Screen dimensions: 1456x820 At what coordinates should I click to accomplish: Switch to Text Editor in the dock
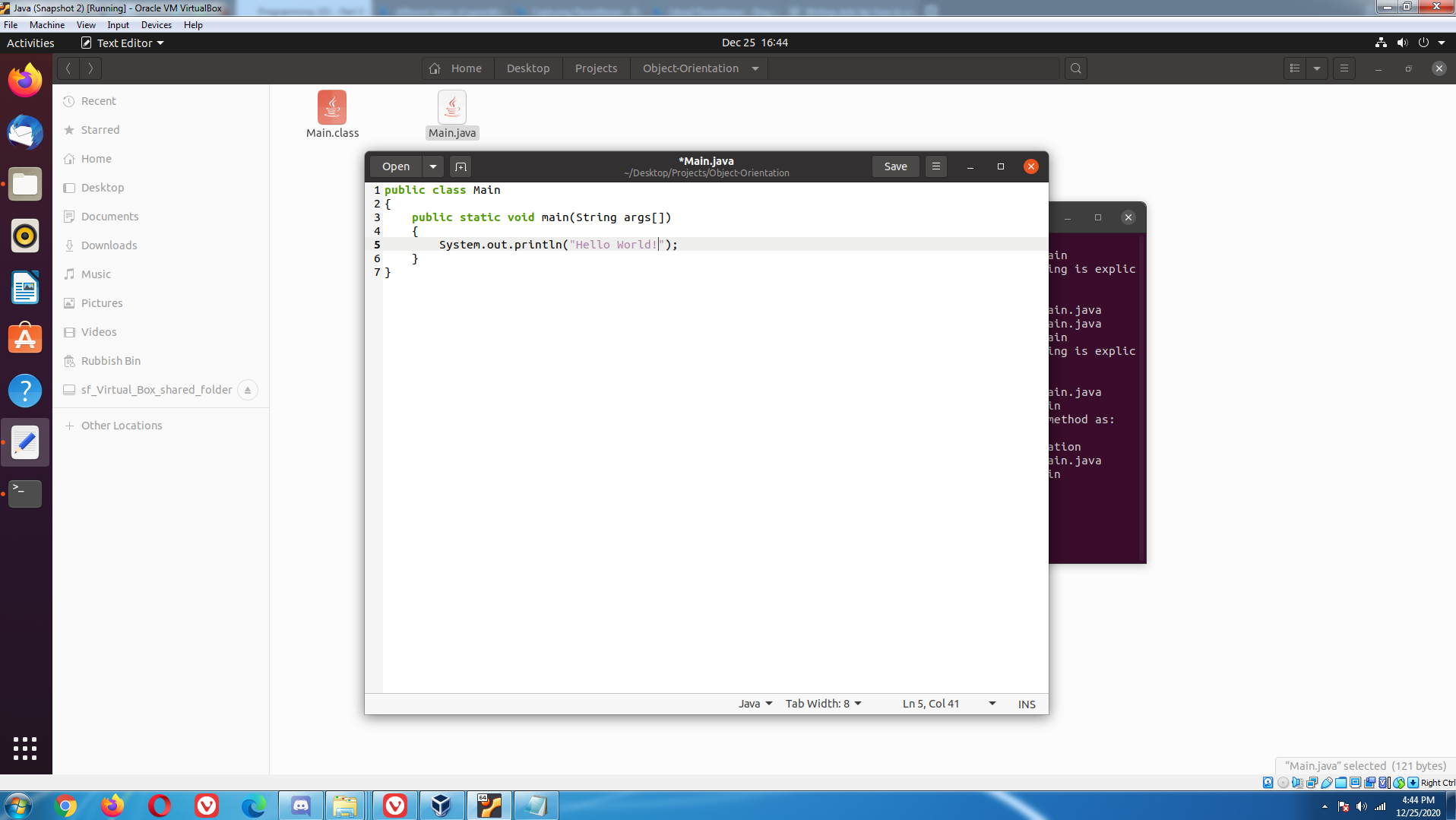(25, 442)
